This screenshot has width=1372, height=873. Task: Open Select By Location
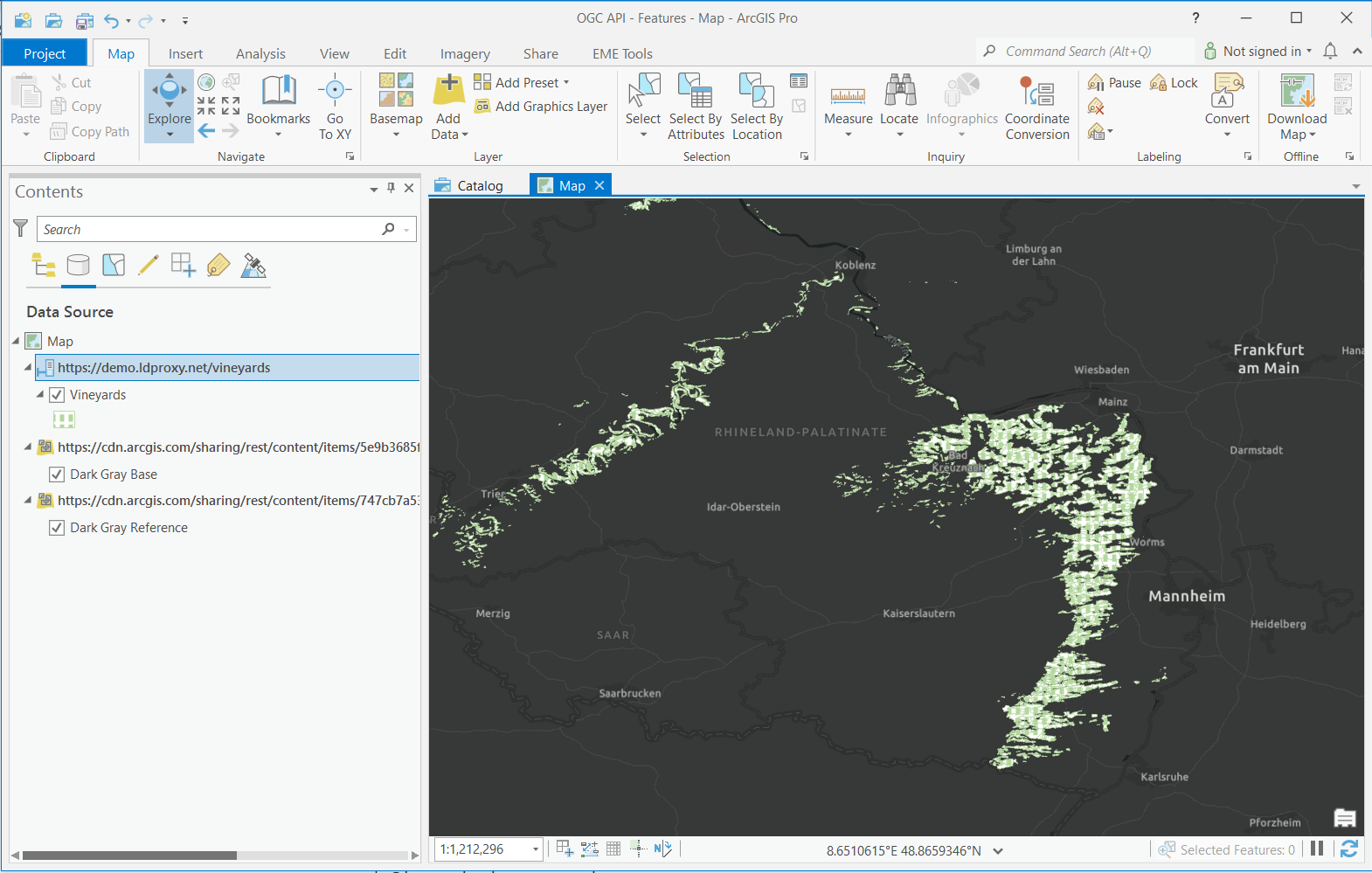(x=757, y=106)
